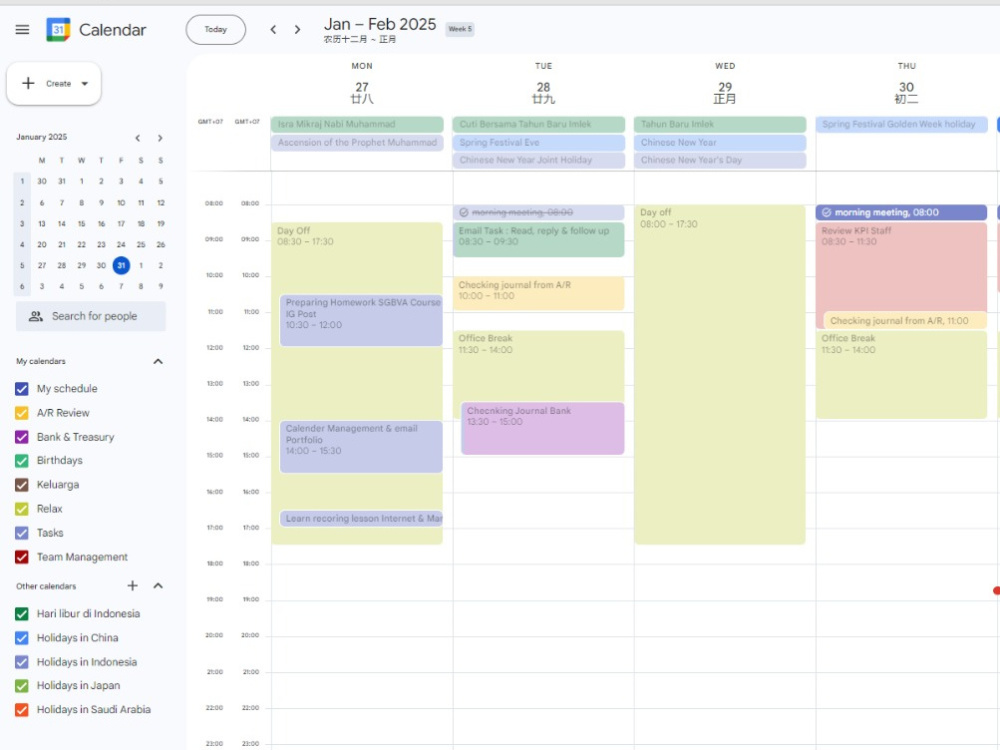Collapse My calendars section
Screen dimensions: 1000x750
tap(158, 362)
